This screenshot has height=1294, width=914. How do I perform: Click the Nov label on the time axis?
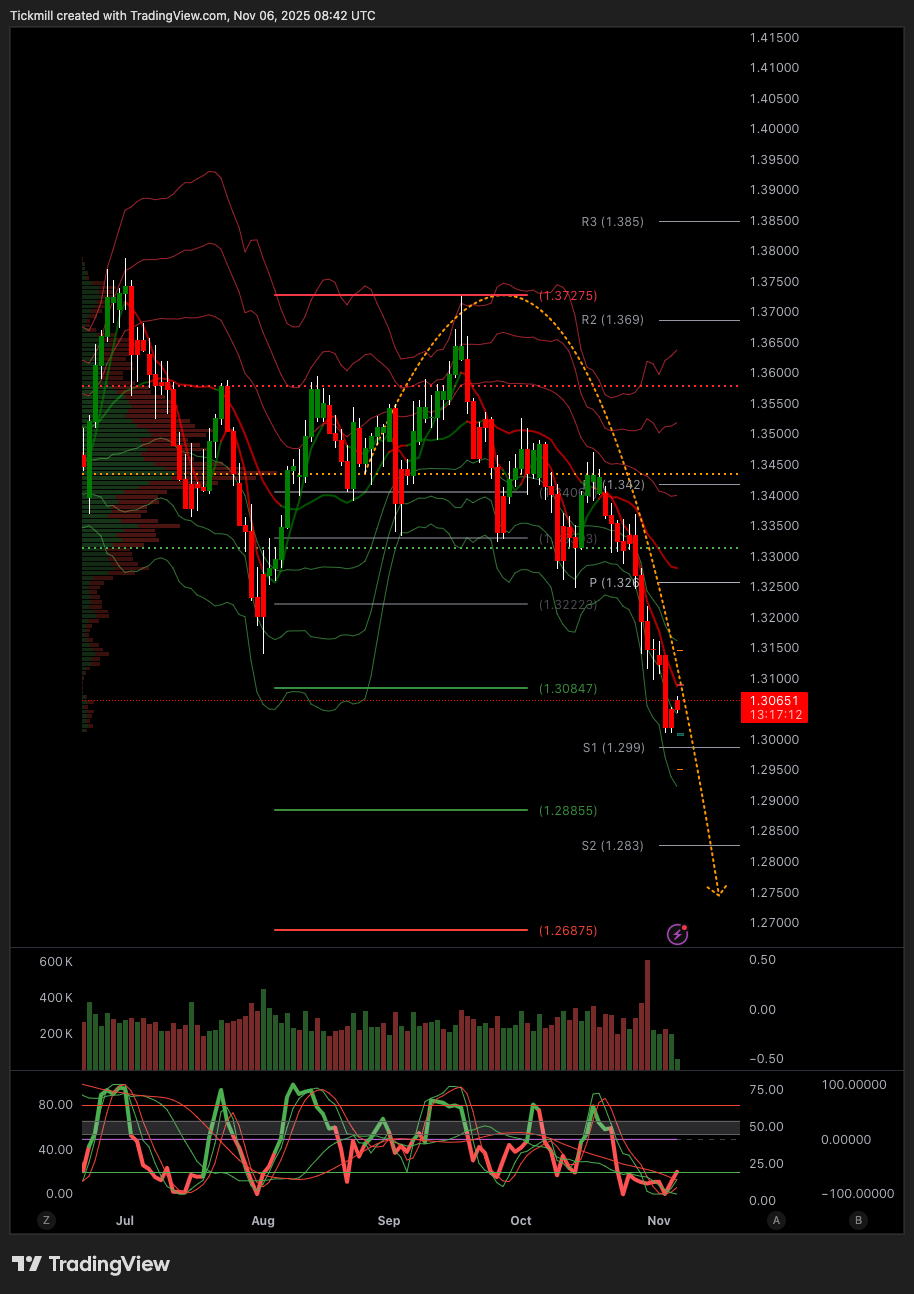point(657,1220)
